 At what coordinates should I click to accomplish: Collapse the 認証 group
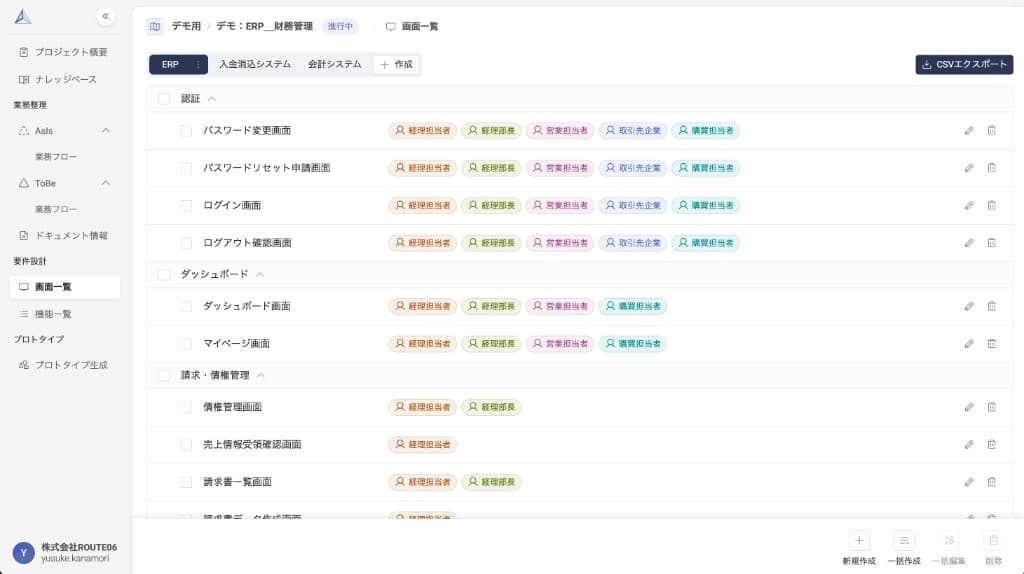[x=212, y=99]
